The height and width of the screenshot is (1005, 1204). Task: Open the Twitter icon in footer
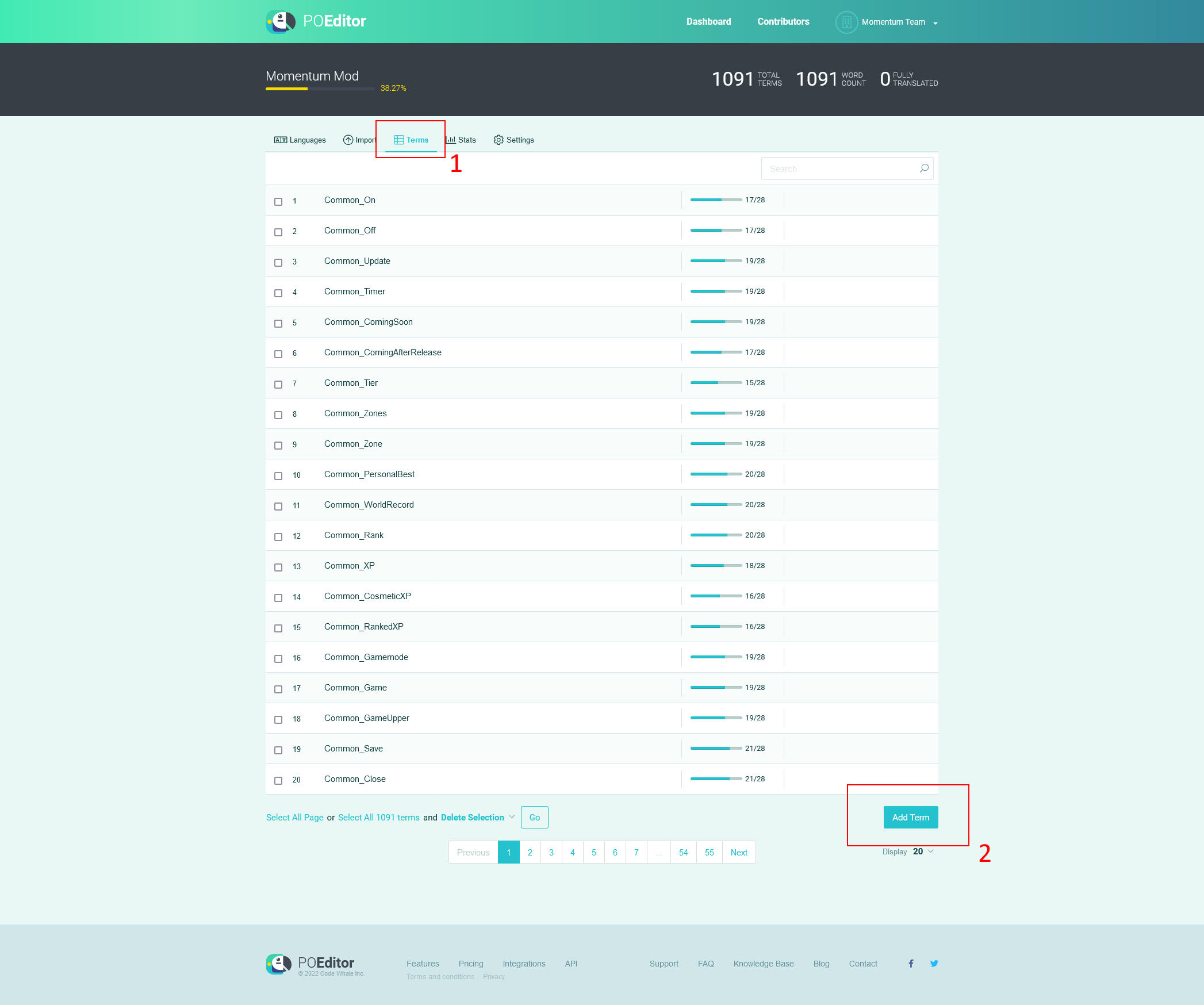click(x=934, y=964)
